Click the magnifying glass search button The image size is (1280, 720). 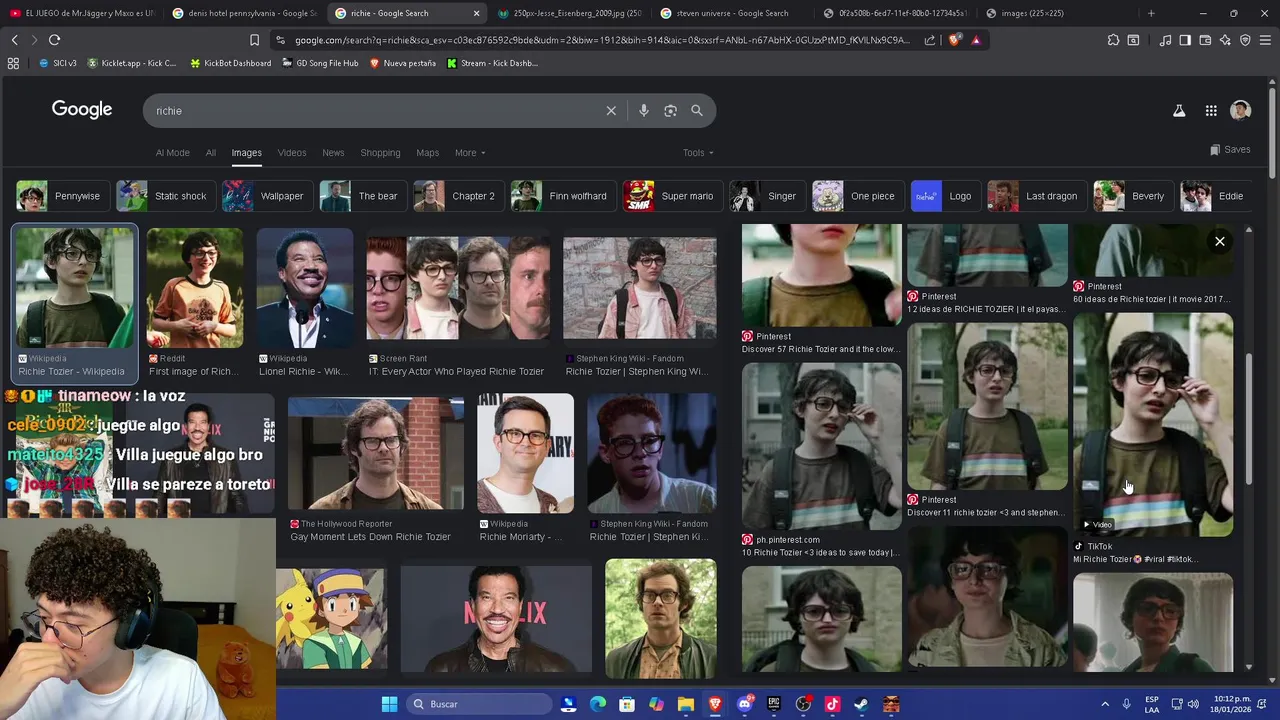pyautogui.click(x=697, y=111)
